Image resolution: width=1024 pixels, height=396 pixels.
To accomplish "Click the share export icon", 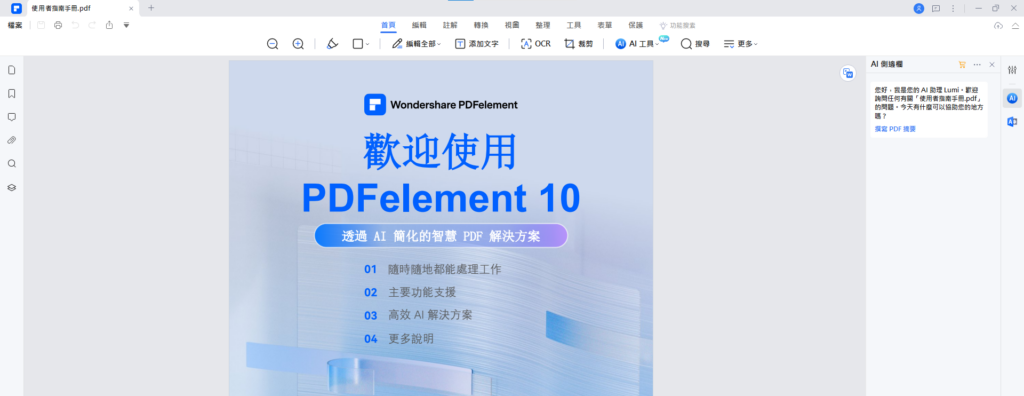I will tap(109, 25).
